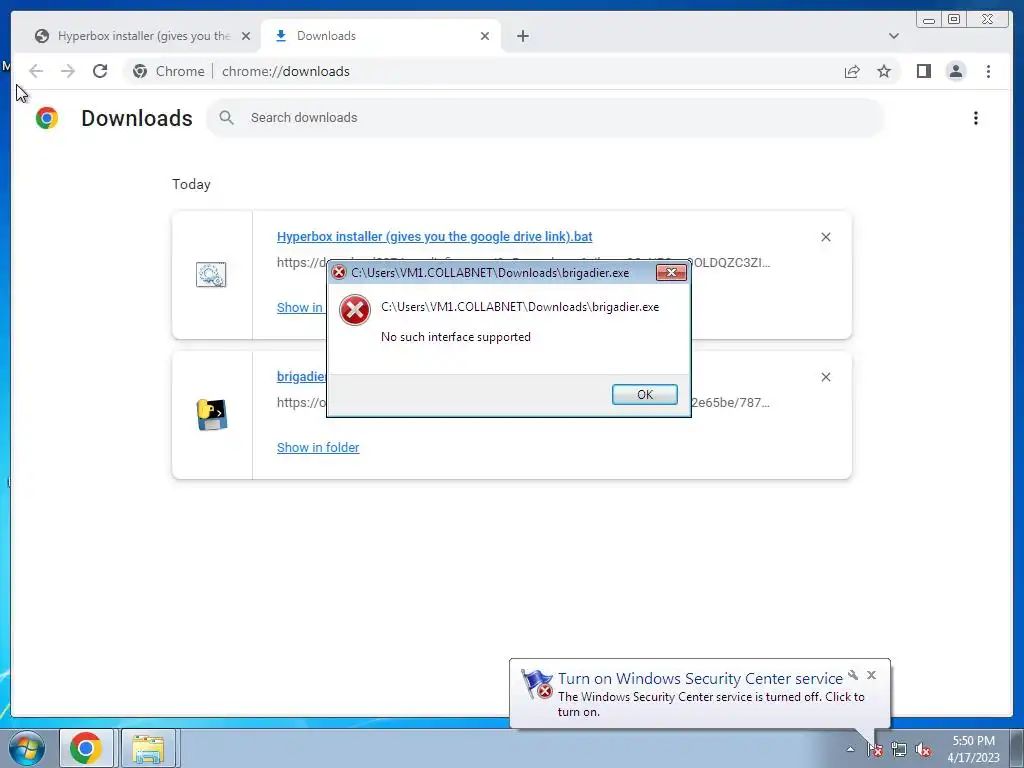Click the Search downloads field
The image size is (1024, 768).
click(x=545, y=118)
